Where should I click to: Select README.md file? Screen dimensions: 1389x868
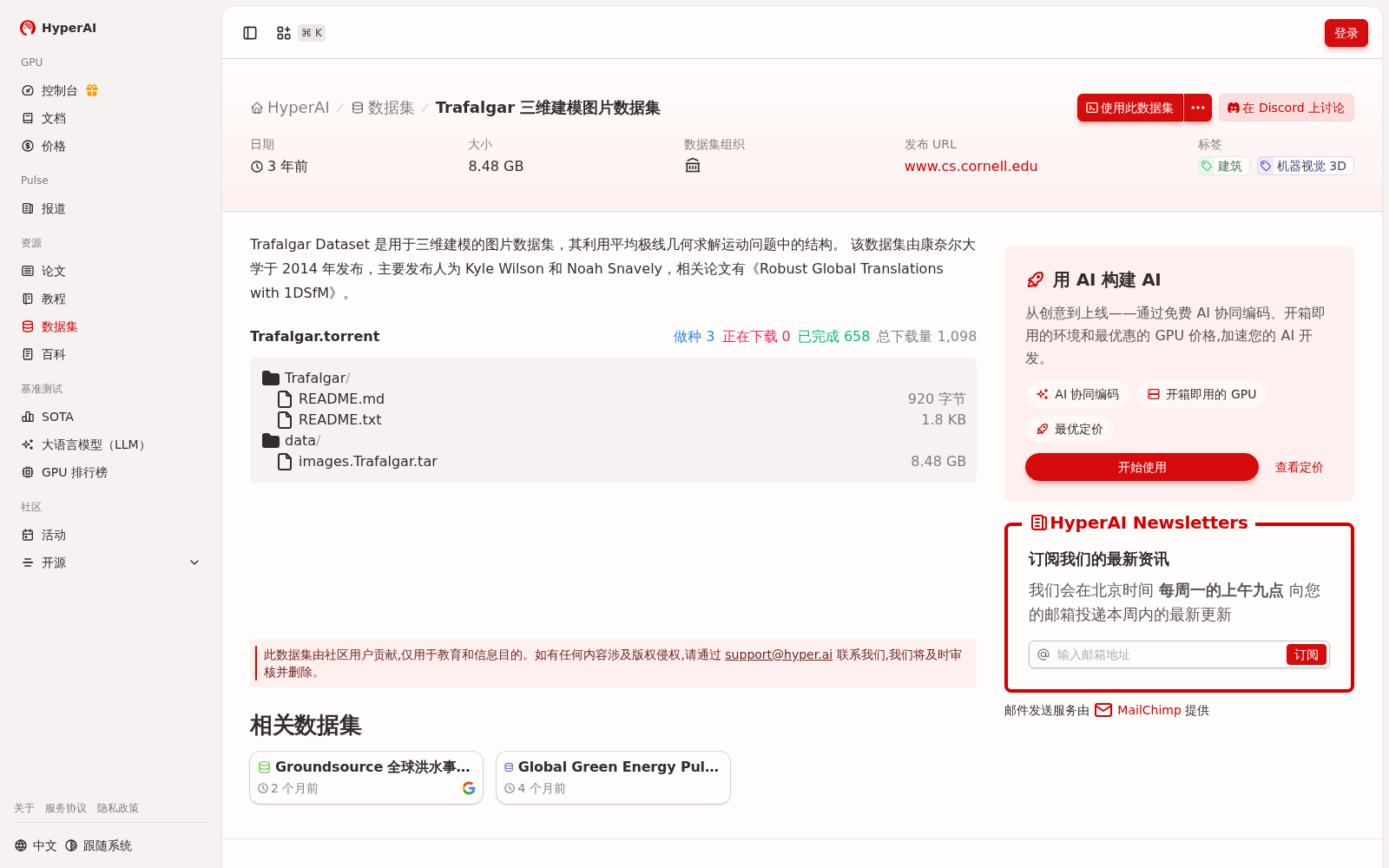tap(341, 398)
